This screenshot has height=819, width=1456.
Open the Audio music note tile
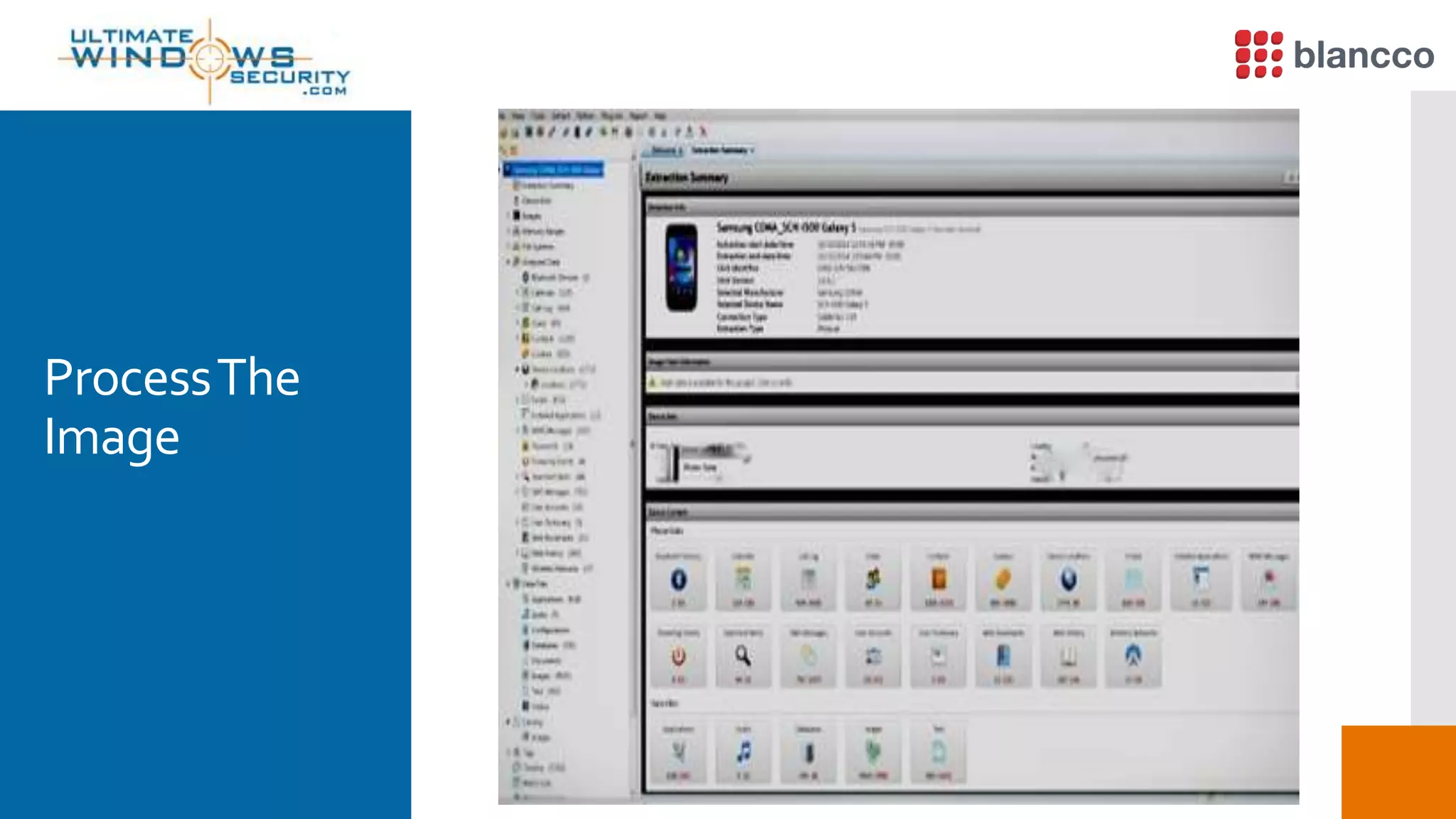click(x=743, y=752)
